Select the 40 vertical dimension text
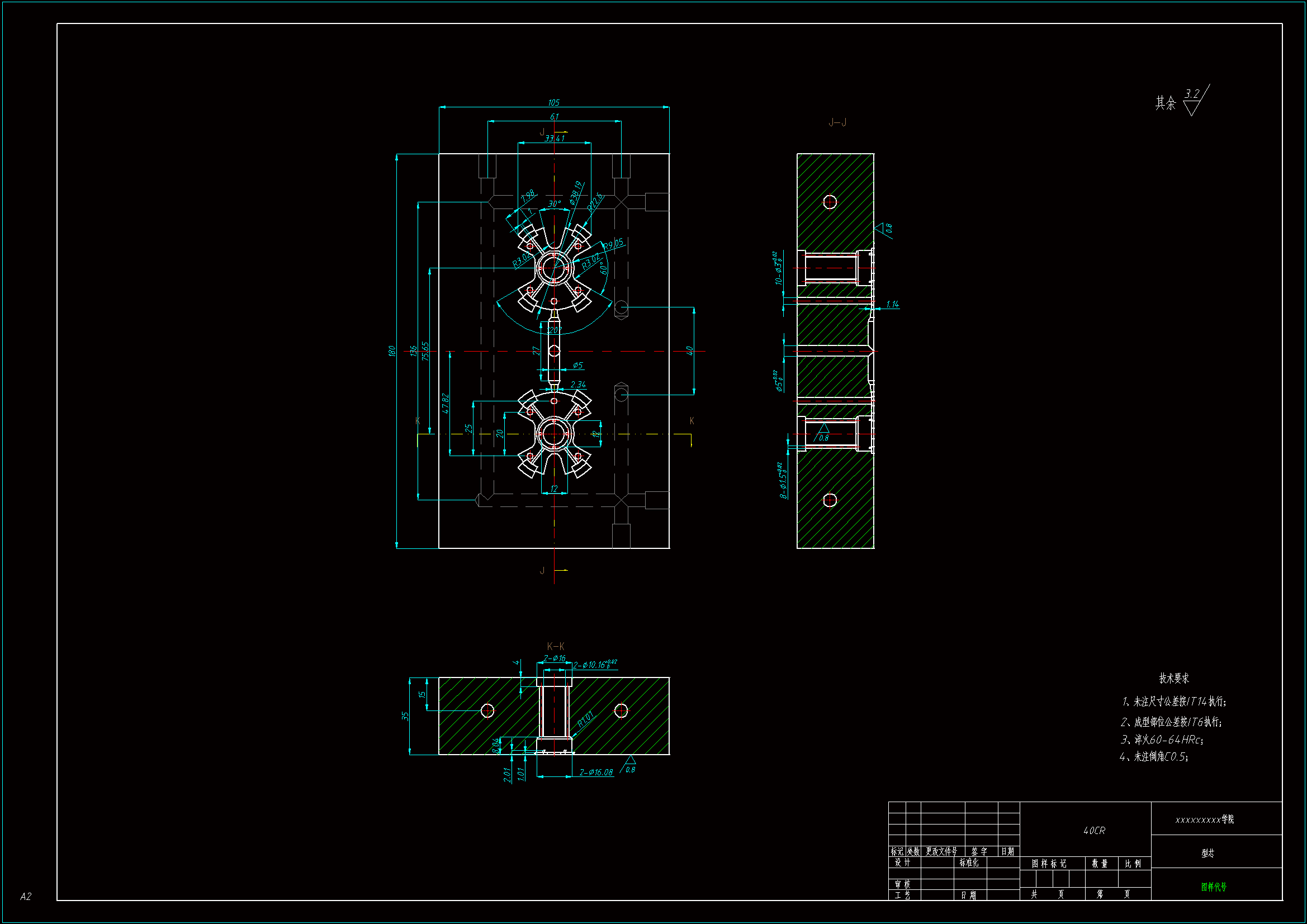The width and height of the screenshot is (1307, 924). point(689,350)
